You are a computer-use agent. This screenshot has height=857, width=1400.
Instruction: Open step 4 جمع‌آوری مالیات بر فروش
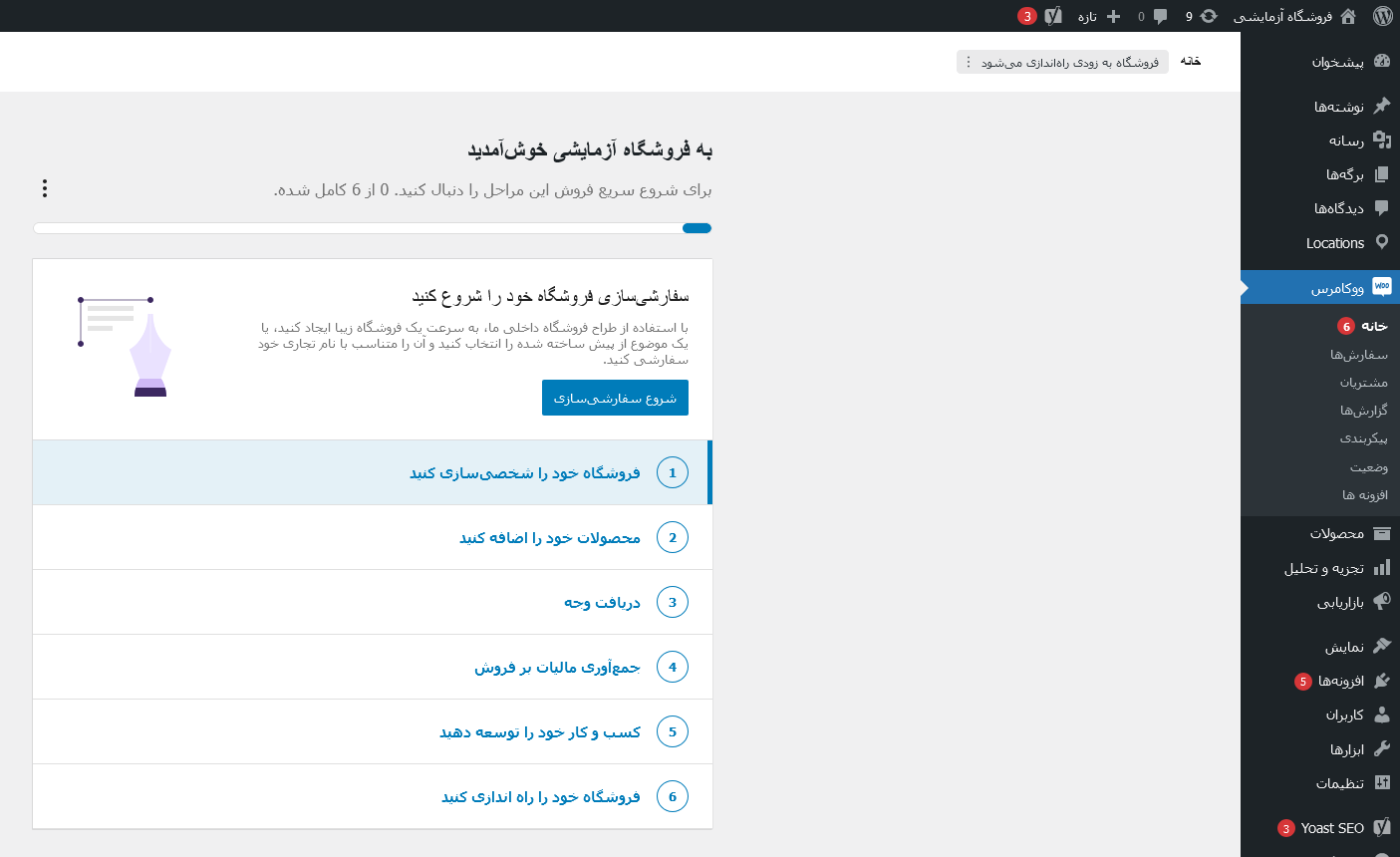click(373, 667)
